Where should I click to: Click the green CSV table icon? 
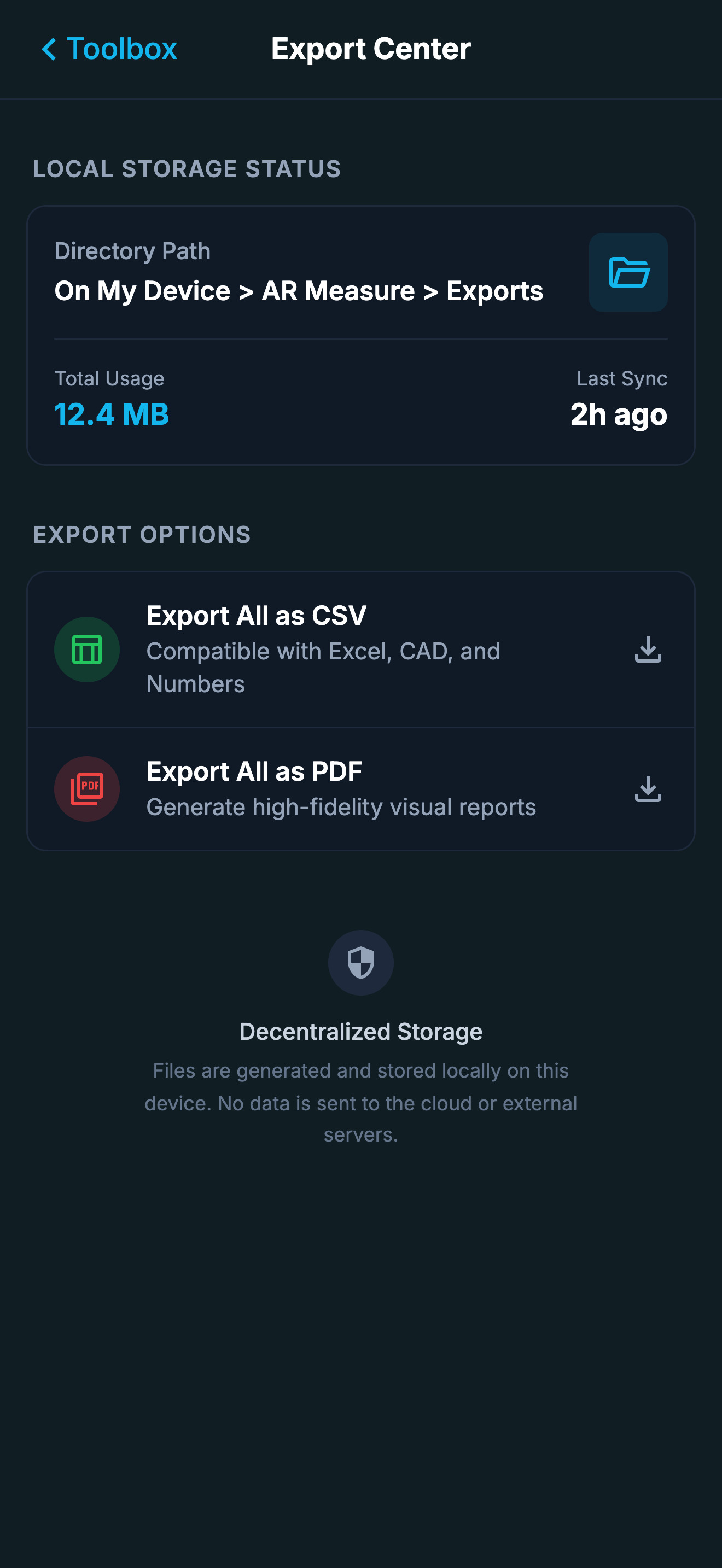pyautogui.click(x=87, y=650)
